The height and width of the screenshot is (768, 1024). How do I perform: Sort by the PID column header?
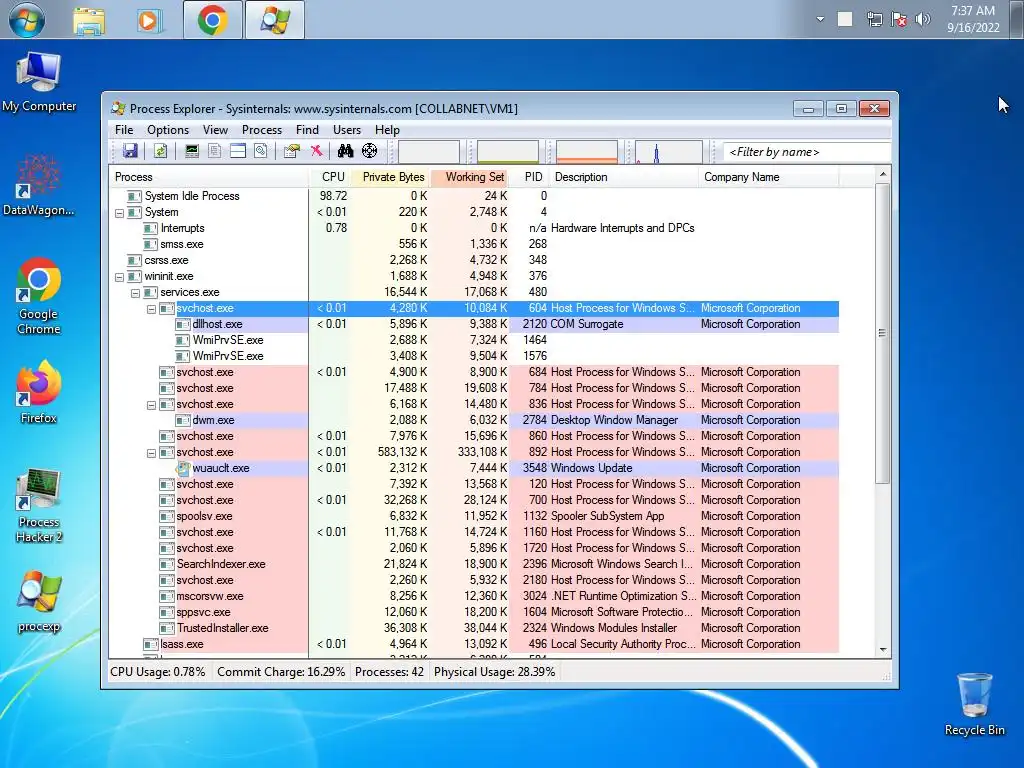pyautogui.click(x=530, y=177)
